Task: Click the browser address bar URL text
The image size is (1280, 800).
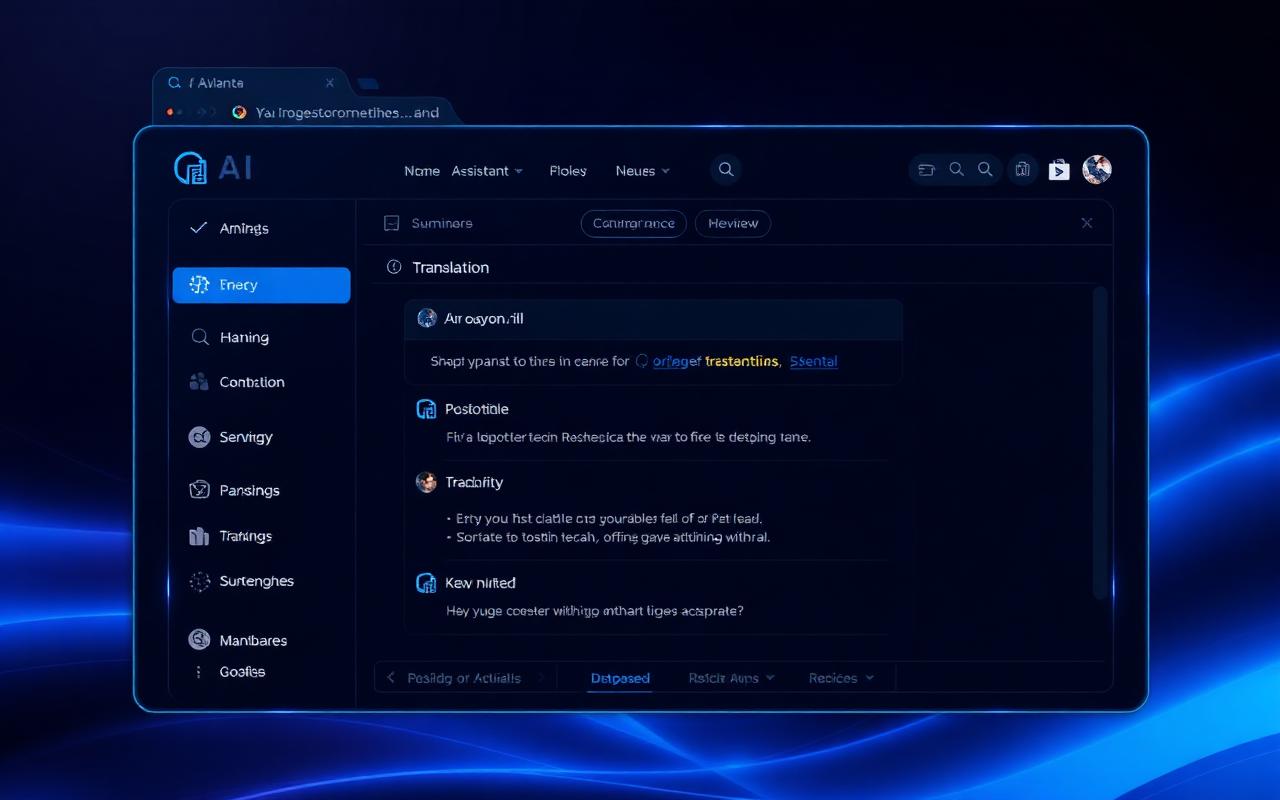Action: [x=347, y=113]
